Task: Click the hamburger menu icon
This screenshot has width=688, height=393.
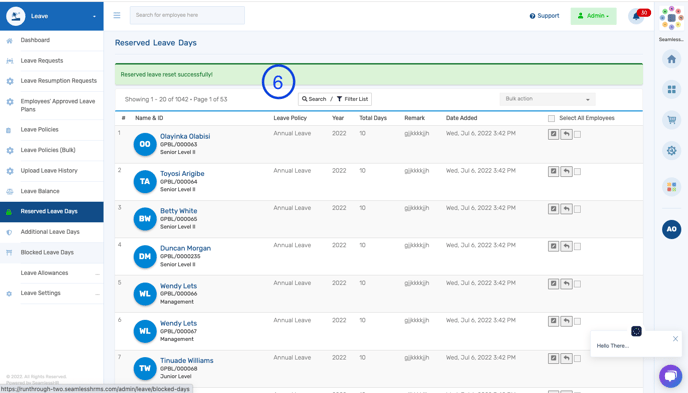Action: [117, 15]
